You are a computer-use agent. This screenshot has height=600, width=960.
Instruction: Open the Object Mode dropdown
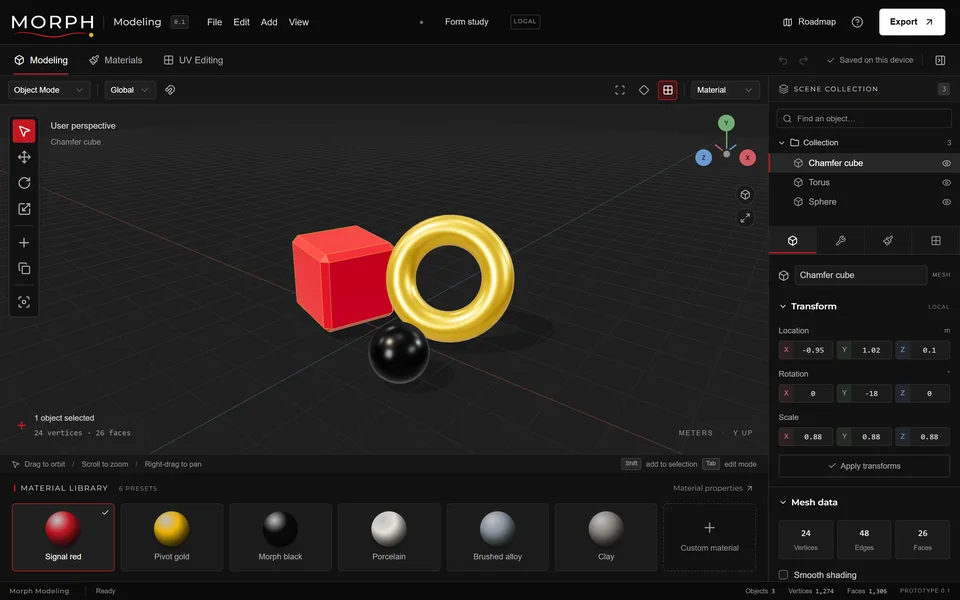pos(49,90)
